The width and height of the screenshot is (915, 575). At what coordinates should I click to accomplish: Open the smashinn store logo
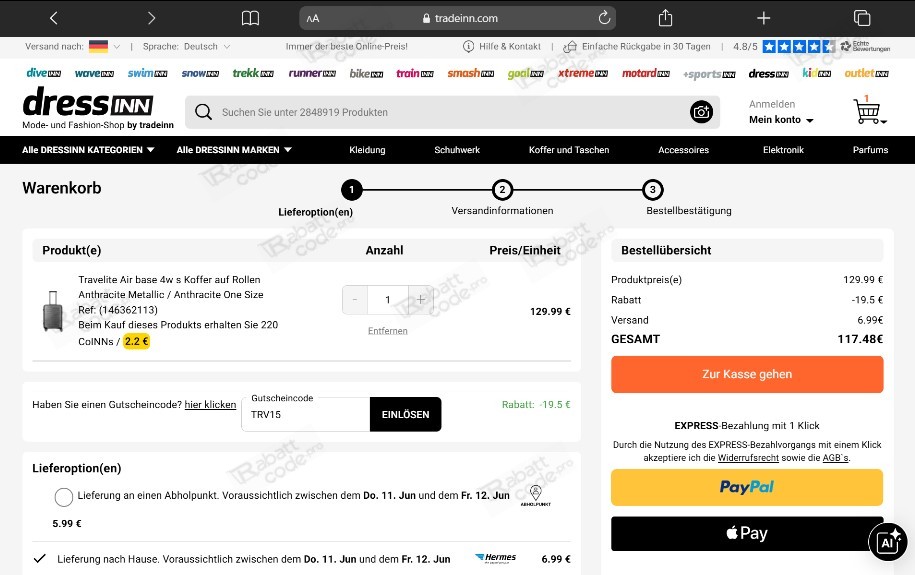pyautogui.click(x=471, y=73)
